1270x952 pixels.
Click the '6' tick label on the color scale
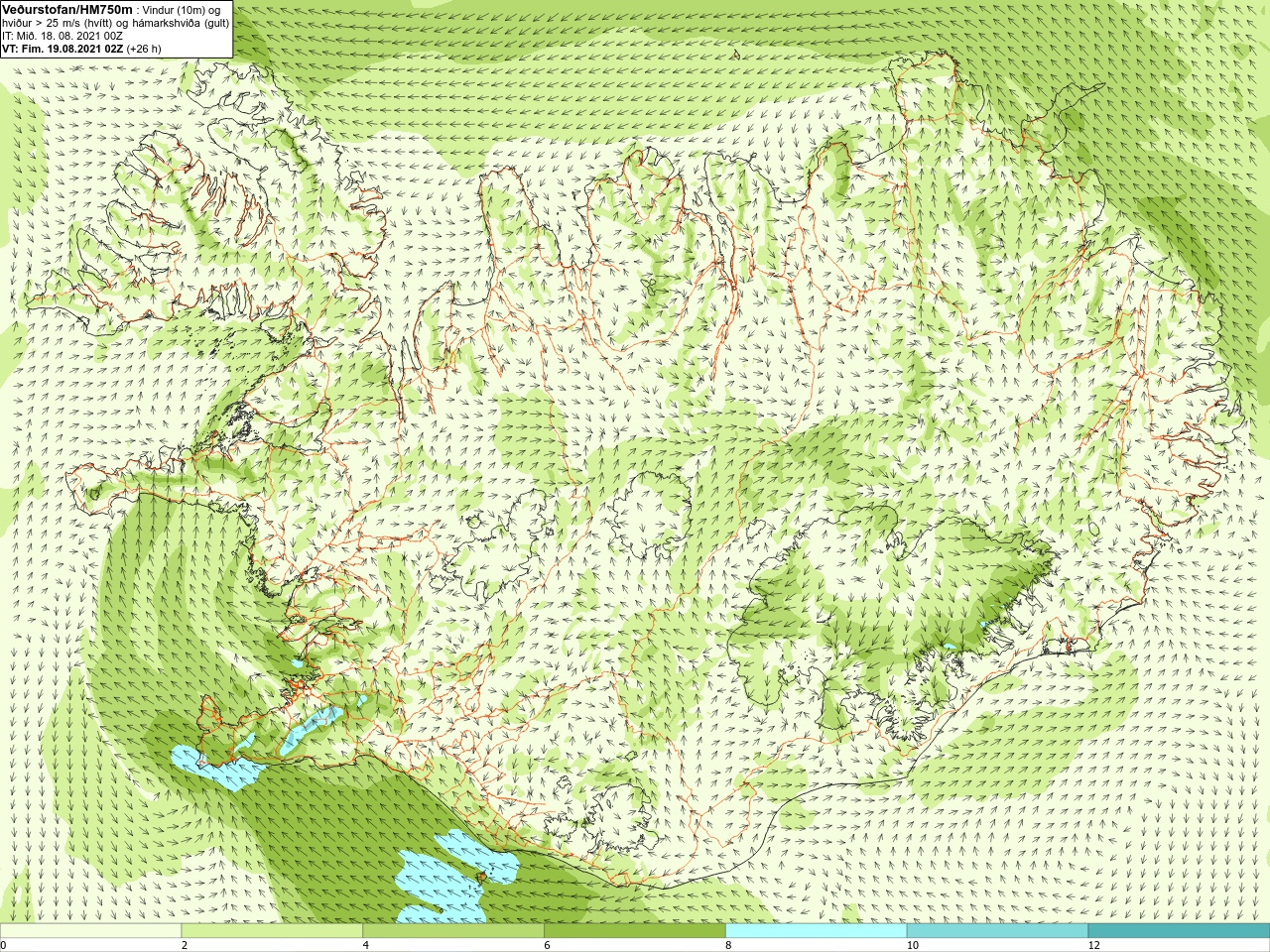tap(548, 945)
